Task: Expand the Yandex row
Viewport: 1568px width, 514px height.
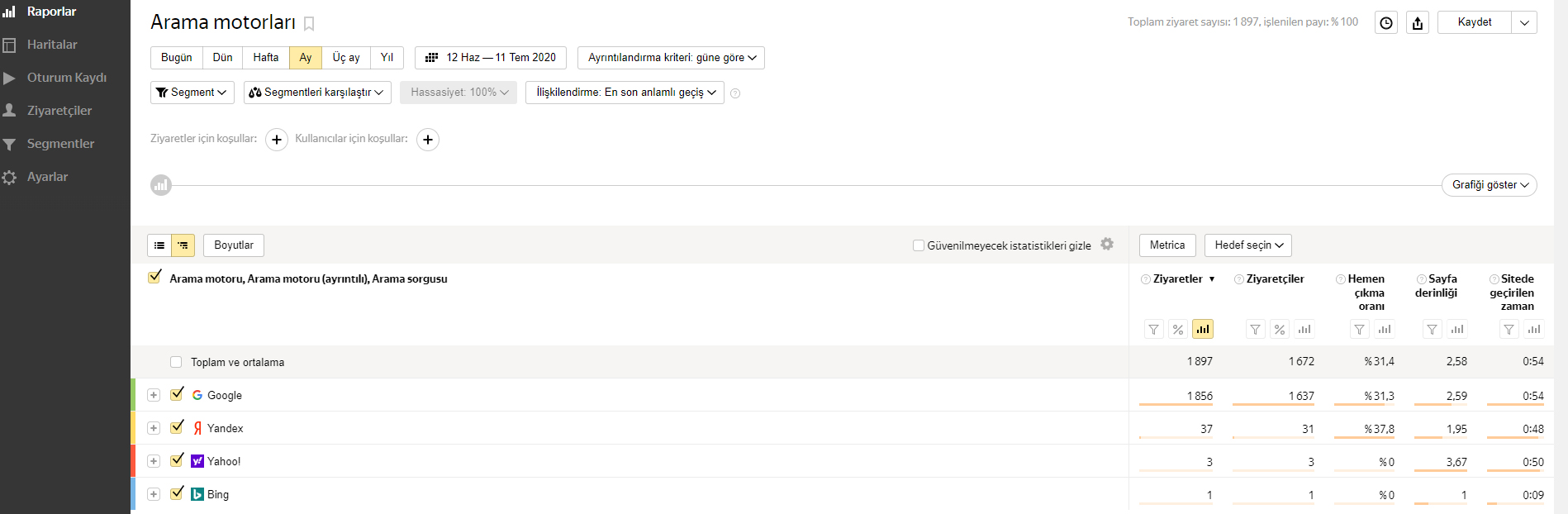Action: [x=154, y=428]
